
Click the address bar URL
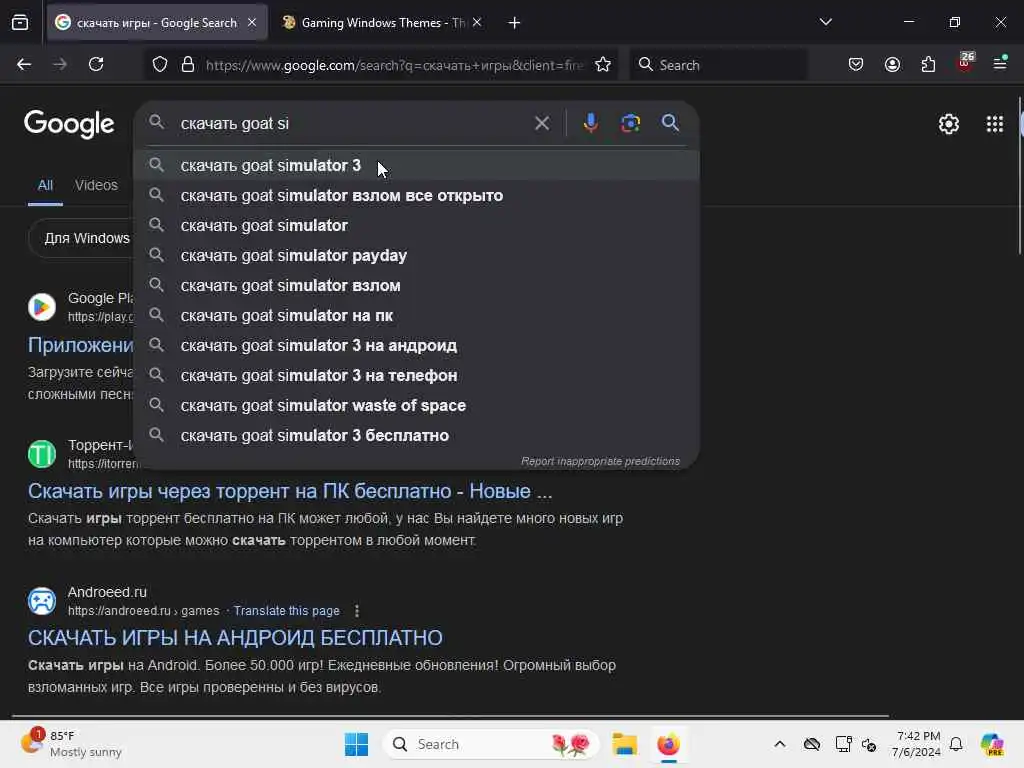coord(394,65)
